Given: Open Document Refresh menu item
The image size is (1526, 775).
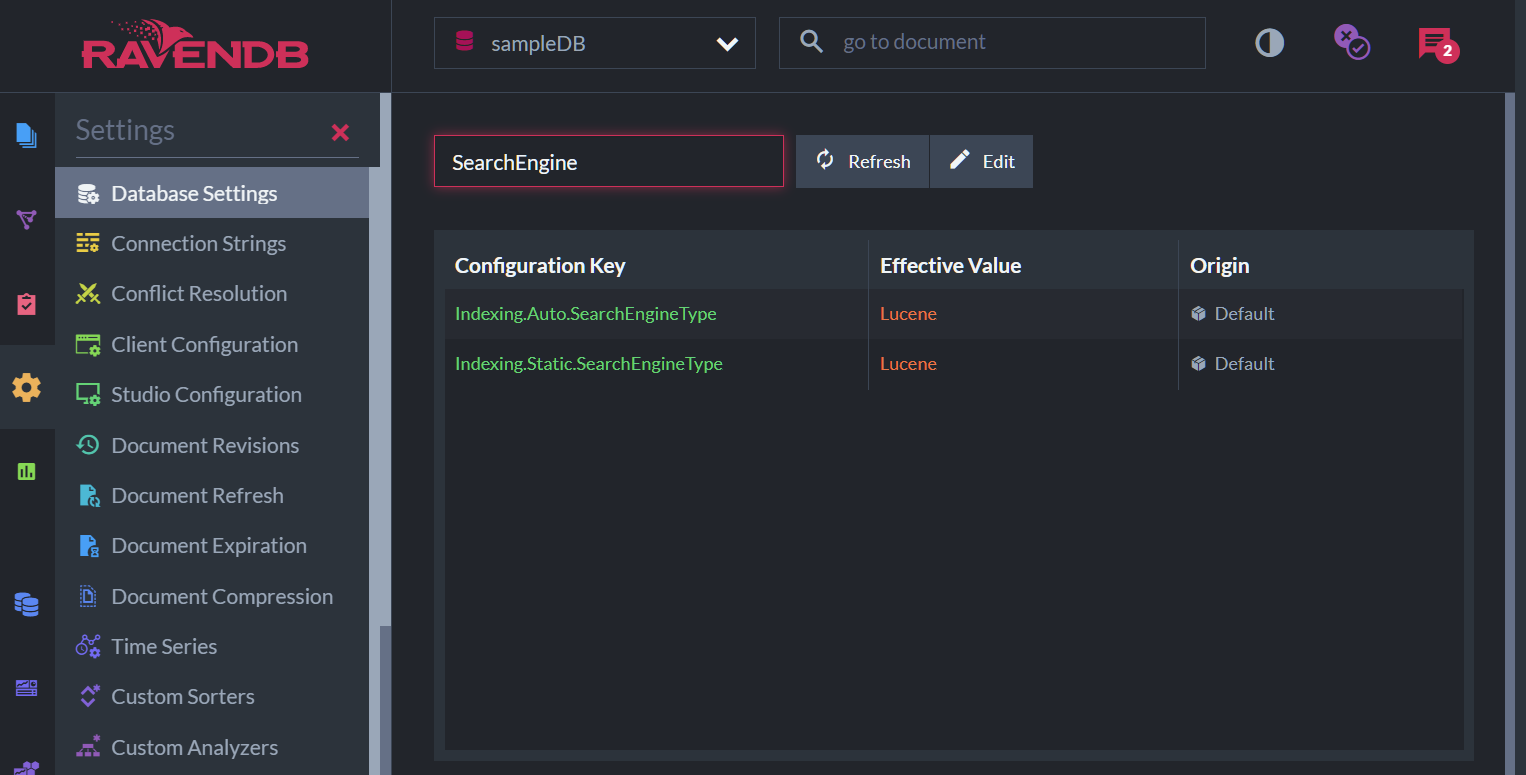Looking at the screenshot, I should click(x=212, y=496).
